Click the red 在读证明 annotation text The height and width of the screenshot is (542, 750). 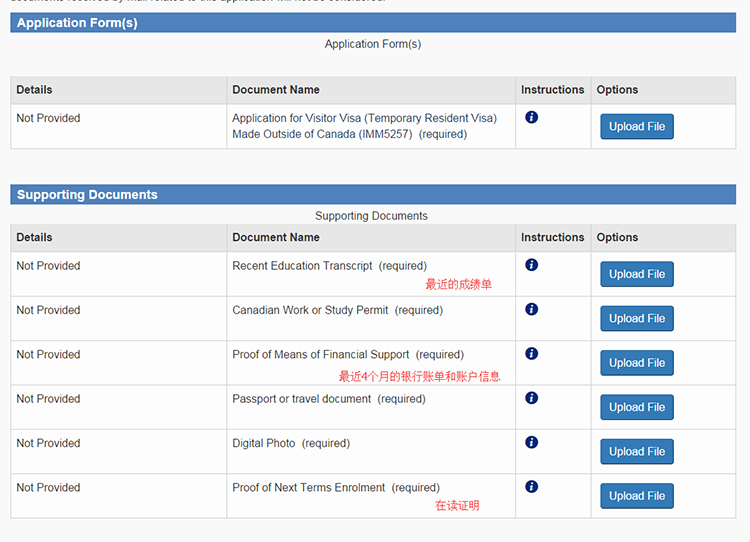[x=457, y=506]
